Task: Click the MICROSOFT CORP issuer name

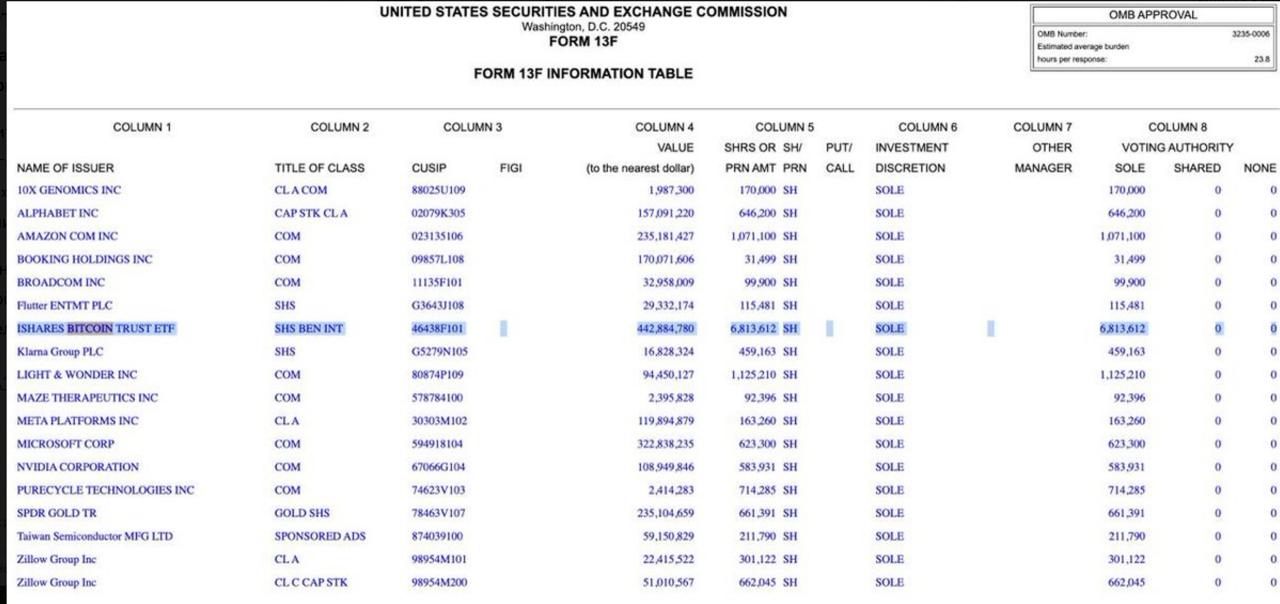Action: pyautogui.click(x=66, y=444)
